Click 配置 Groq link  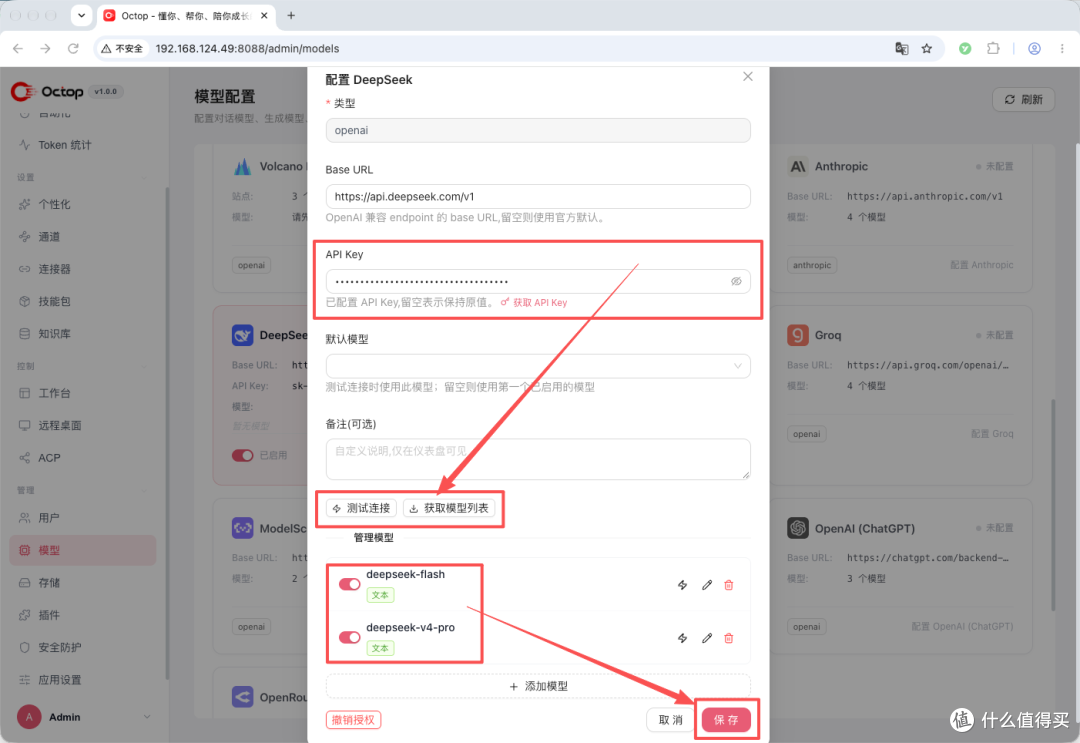tap(992, 434)
